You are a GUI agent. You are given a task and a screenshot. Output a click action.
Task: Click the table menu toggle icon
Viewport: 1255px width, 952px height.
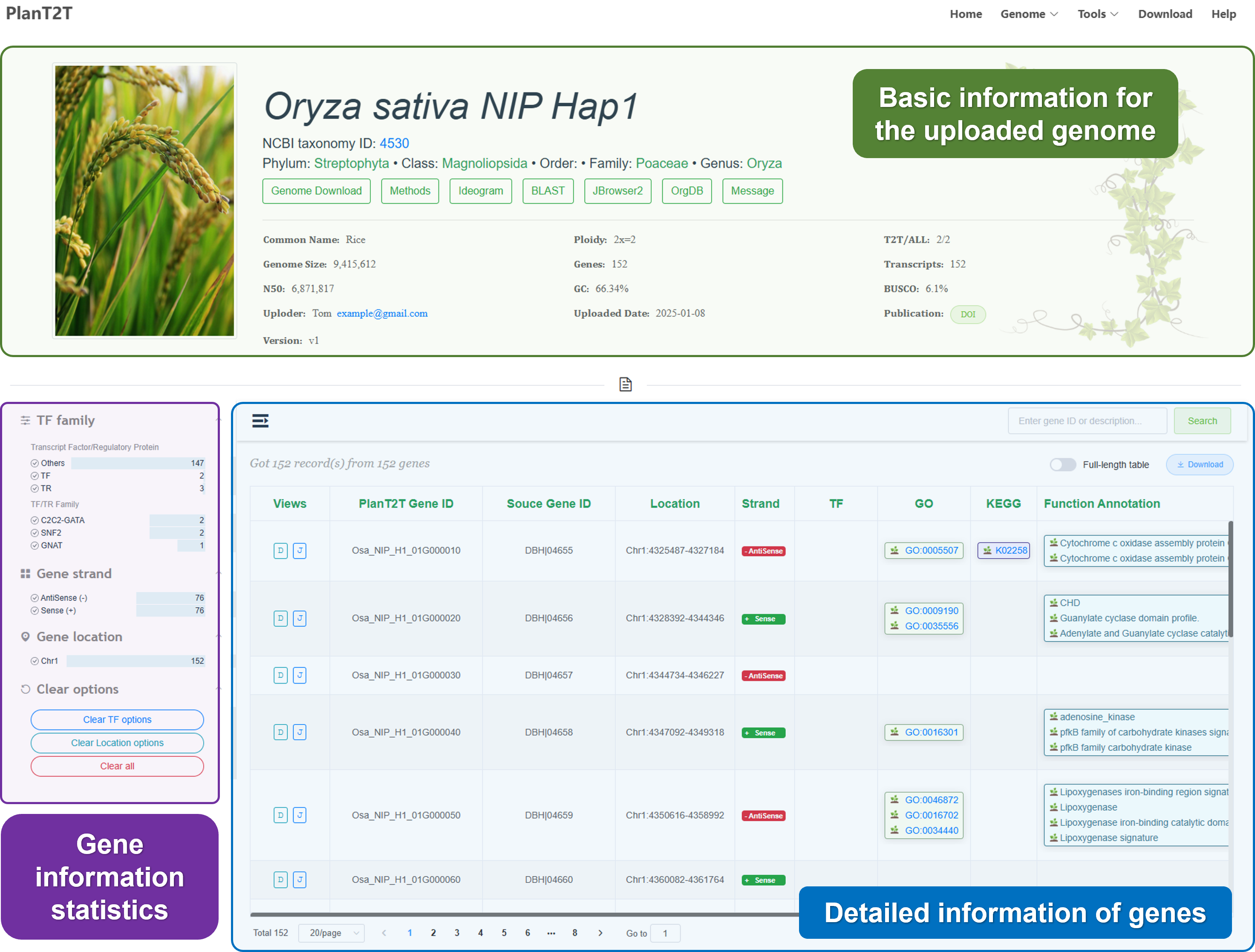(x=260, y=421)
